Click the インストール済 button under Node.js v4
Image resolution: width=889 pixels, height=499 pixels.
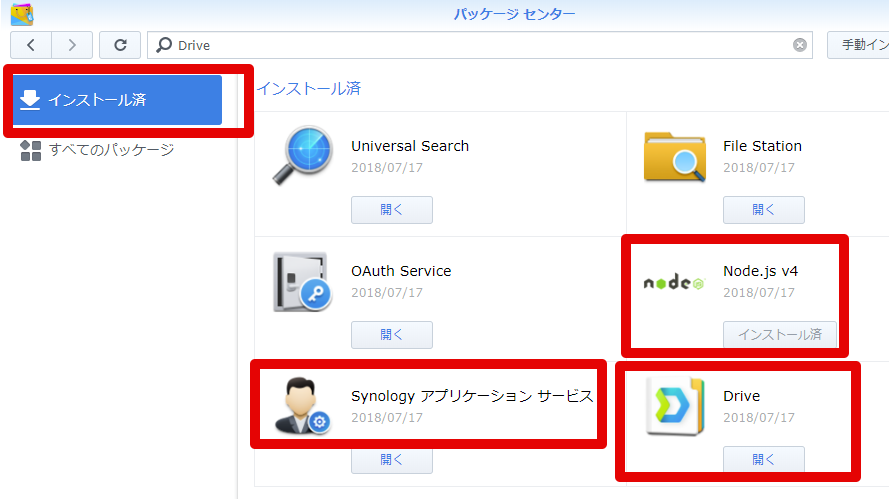(x=780, y=335)
